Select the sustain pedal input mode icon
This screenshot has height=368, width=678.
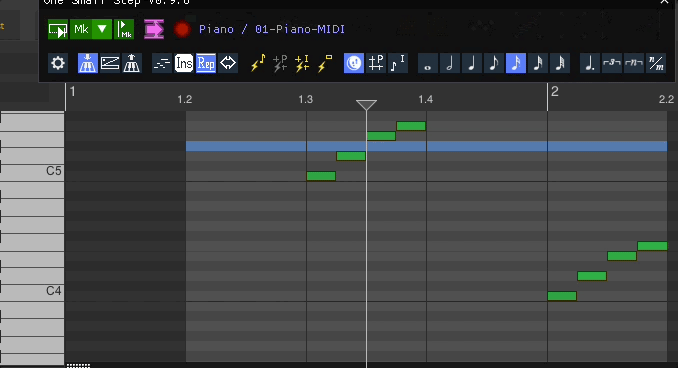pyautogui.click(x=109, y=63)
